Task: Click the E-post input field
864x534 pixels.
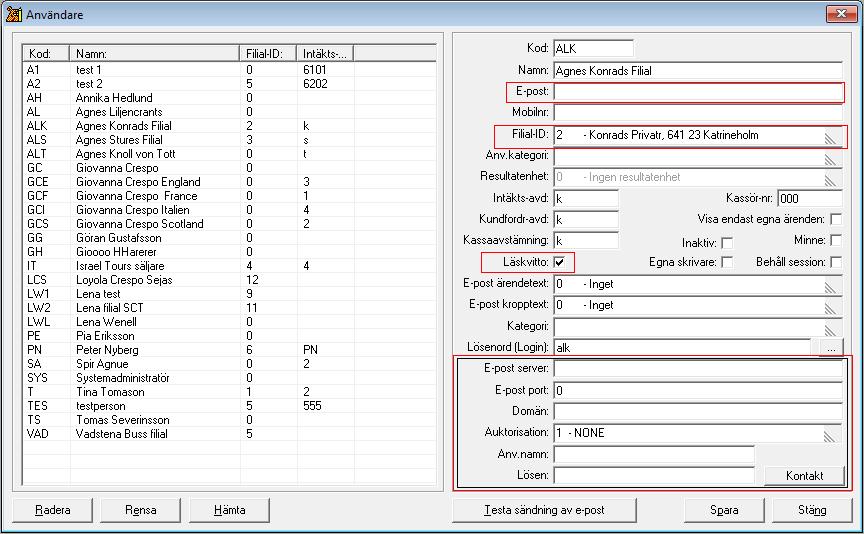Action: click(698, 91)
